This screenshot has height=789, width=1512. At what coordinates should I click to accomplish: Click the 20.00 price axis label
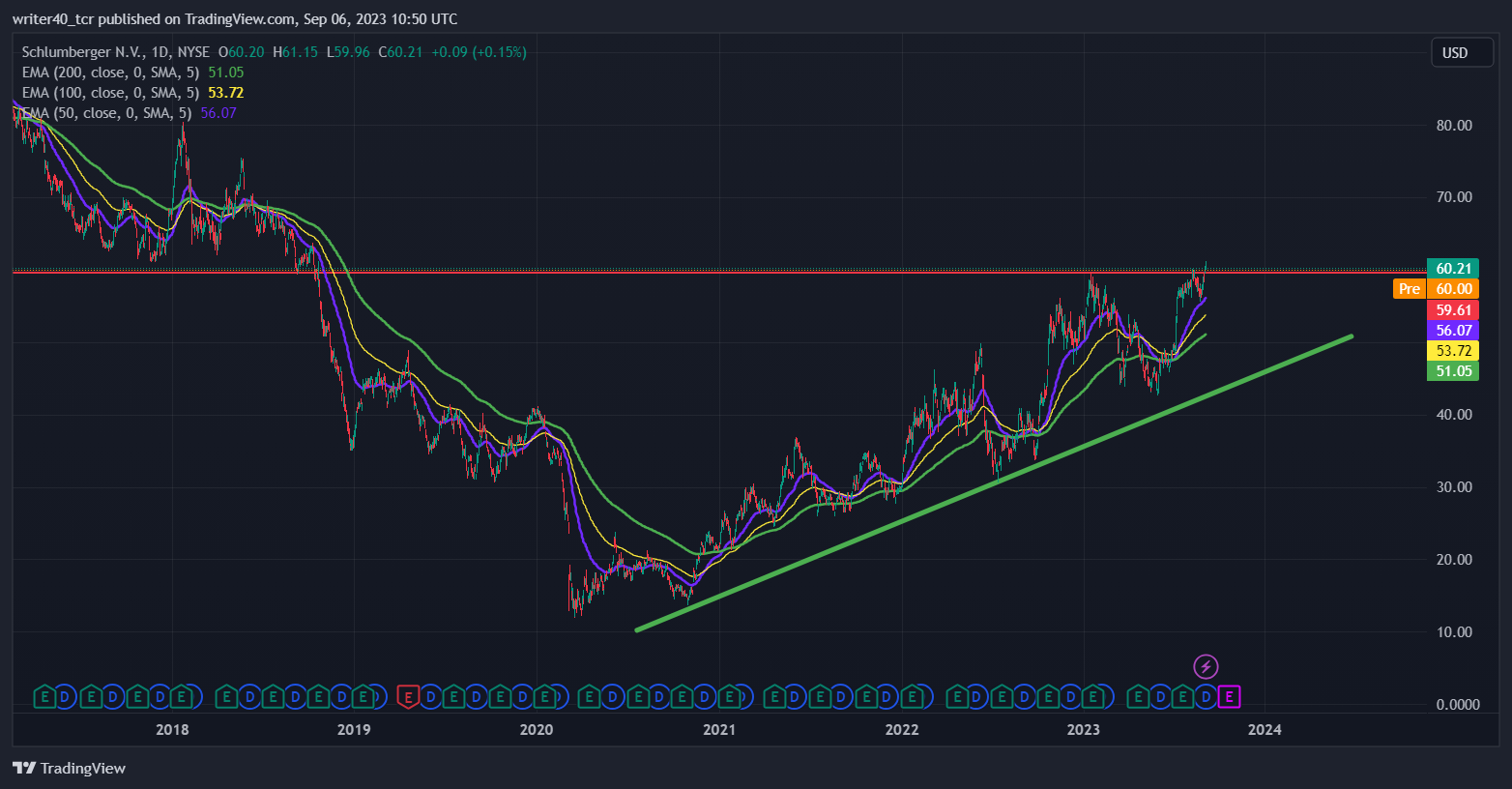coord(1454,560)
